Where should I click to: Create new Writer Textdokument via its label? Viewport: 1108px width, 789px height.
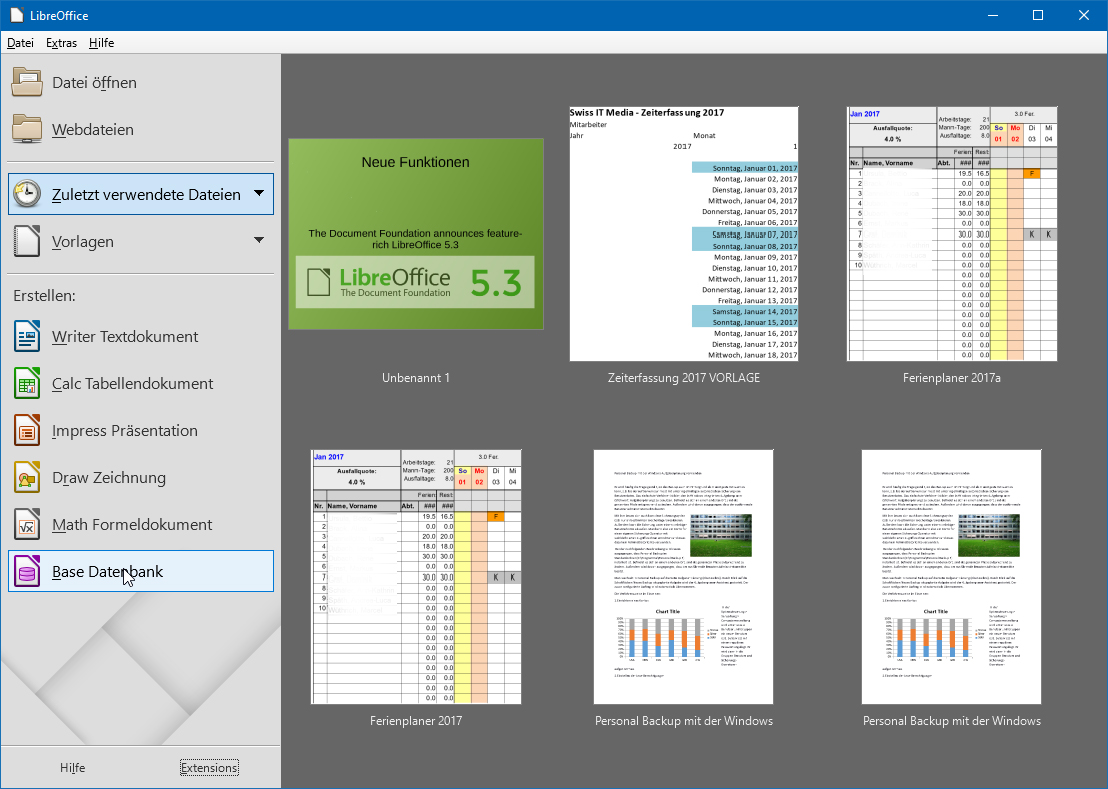pyautogui.click(x=125, y=337)
